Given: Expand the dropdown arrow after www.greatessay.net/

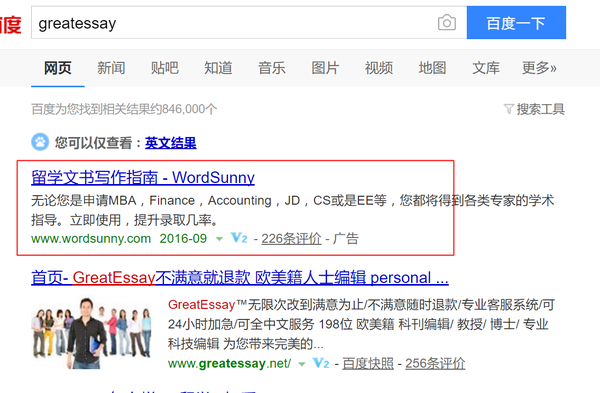Looking at the screenshot, I should coord(302,364).
